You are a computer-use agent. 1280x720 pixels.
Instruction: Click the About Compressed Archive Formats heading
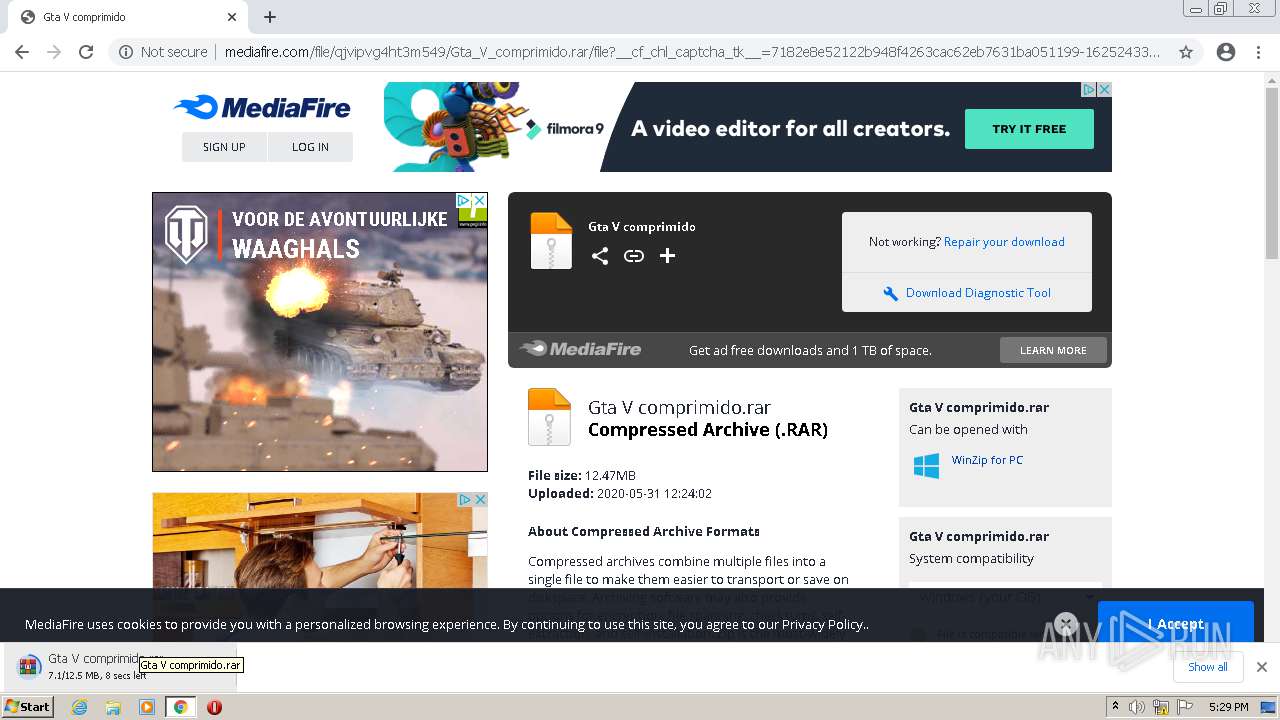644,531
